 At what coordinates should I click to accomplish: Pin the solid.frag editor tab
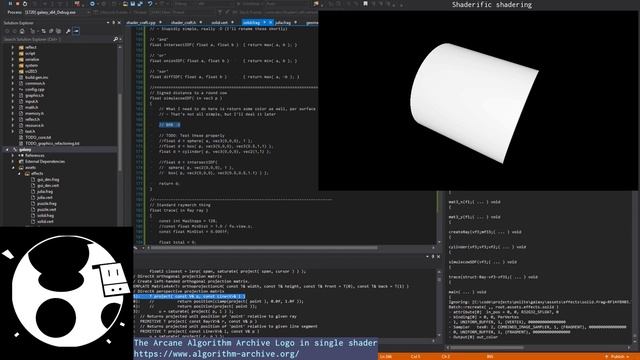[264, 22]
